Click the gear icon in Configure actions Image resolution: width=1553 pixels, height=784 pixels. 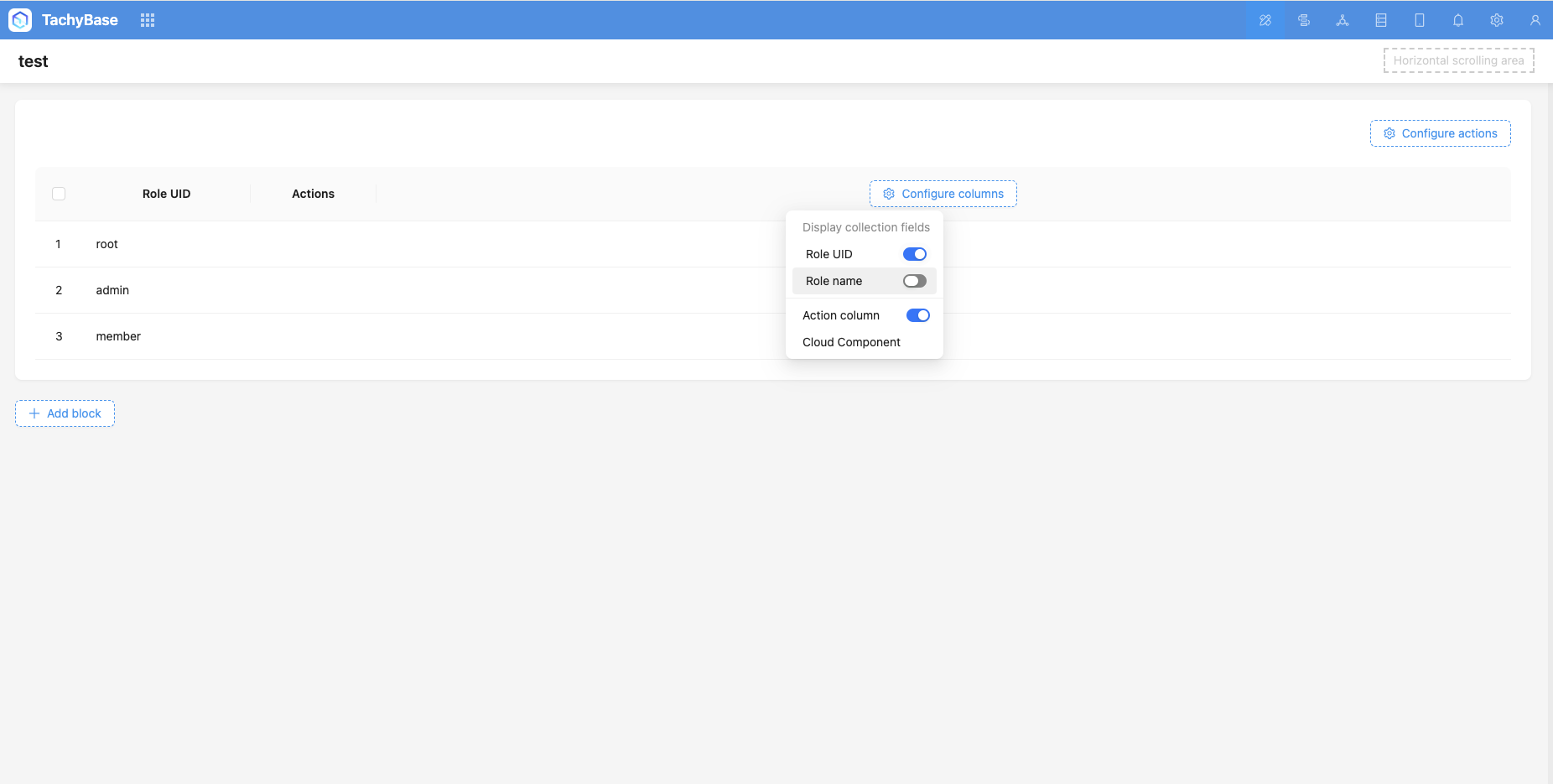point(1389,133)
